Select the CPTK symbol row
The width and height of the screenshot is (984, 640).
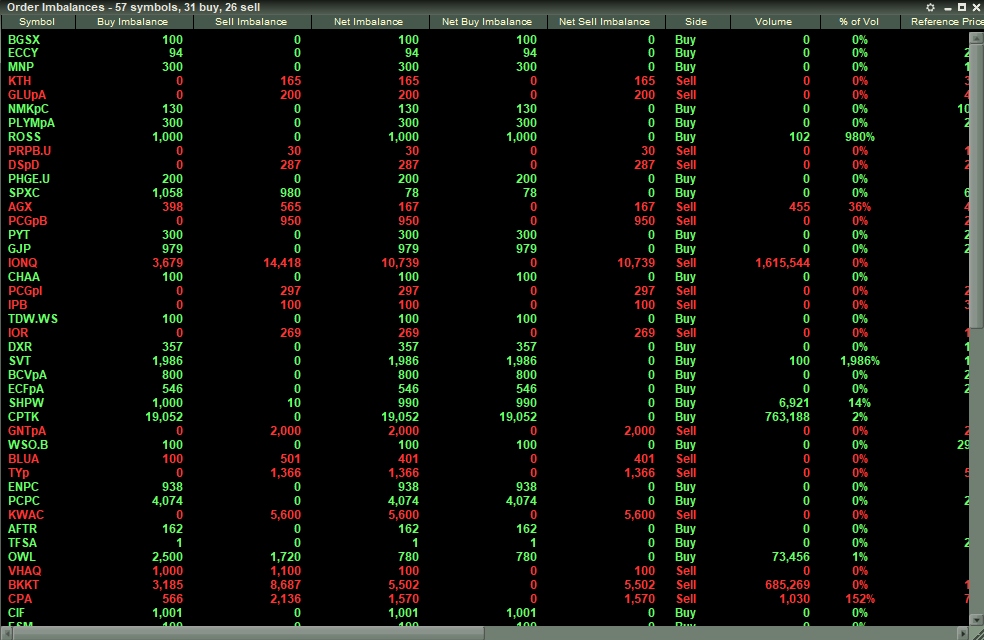click(x=24, y=417)
